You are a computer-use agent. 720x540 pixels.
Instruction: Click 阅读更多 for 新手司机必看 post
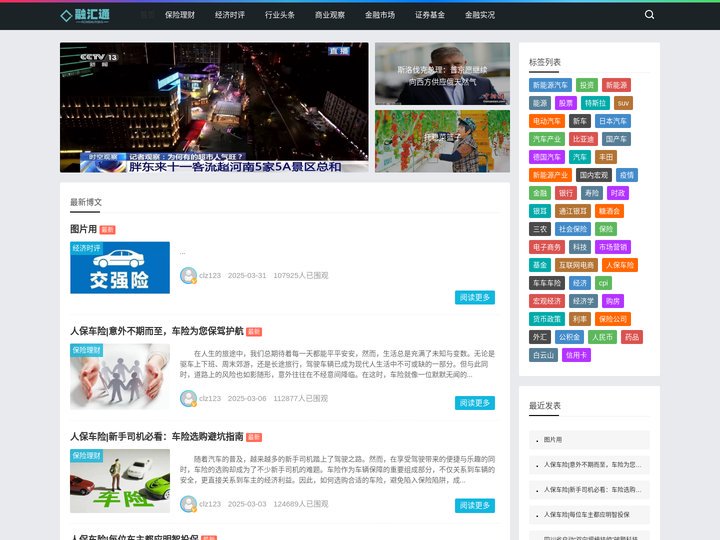click(475, 506)
